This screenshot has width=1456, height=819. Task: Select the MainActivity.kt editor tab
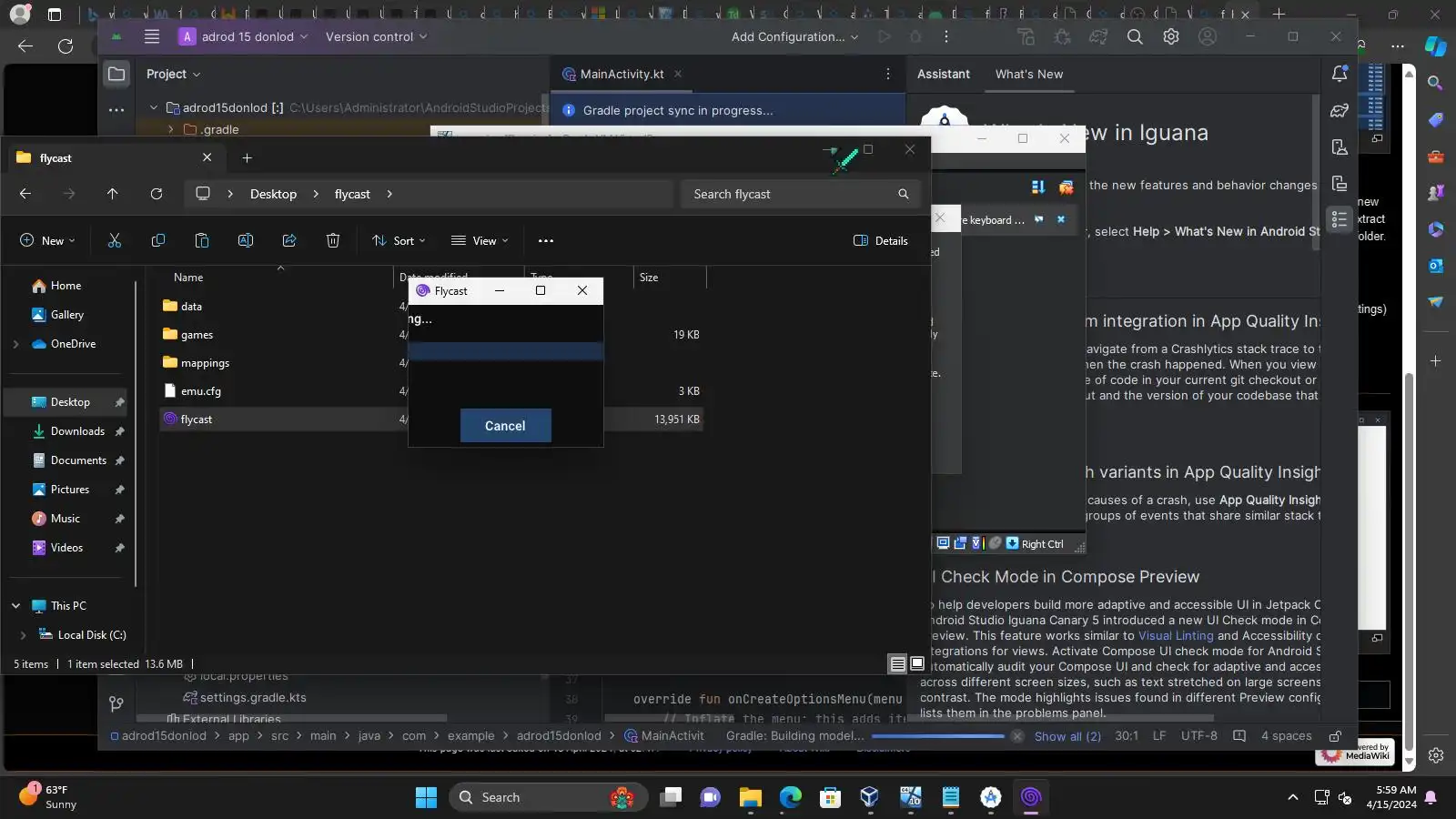click(x=621, y=74)
